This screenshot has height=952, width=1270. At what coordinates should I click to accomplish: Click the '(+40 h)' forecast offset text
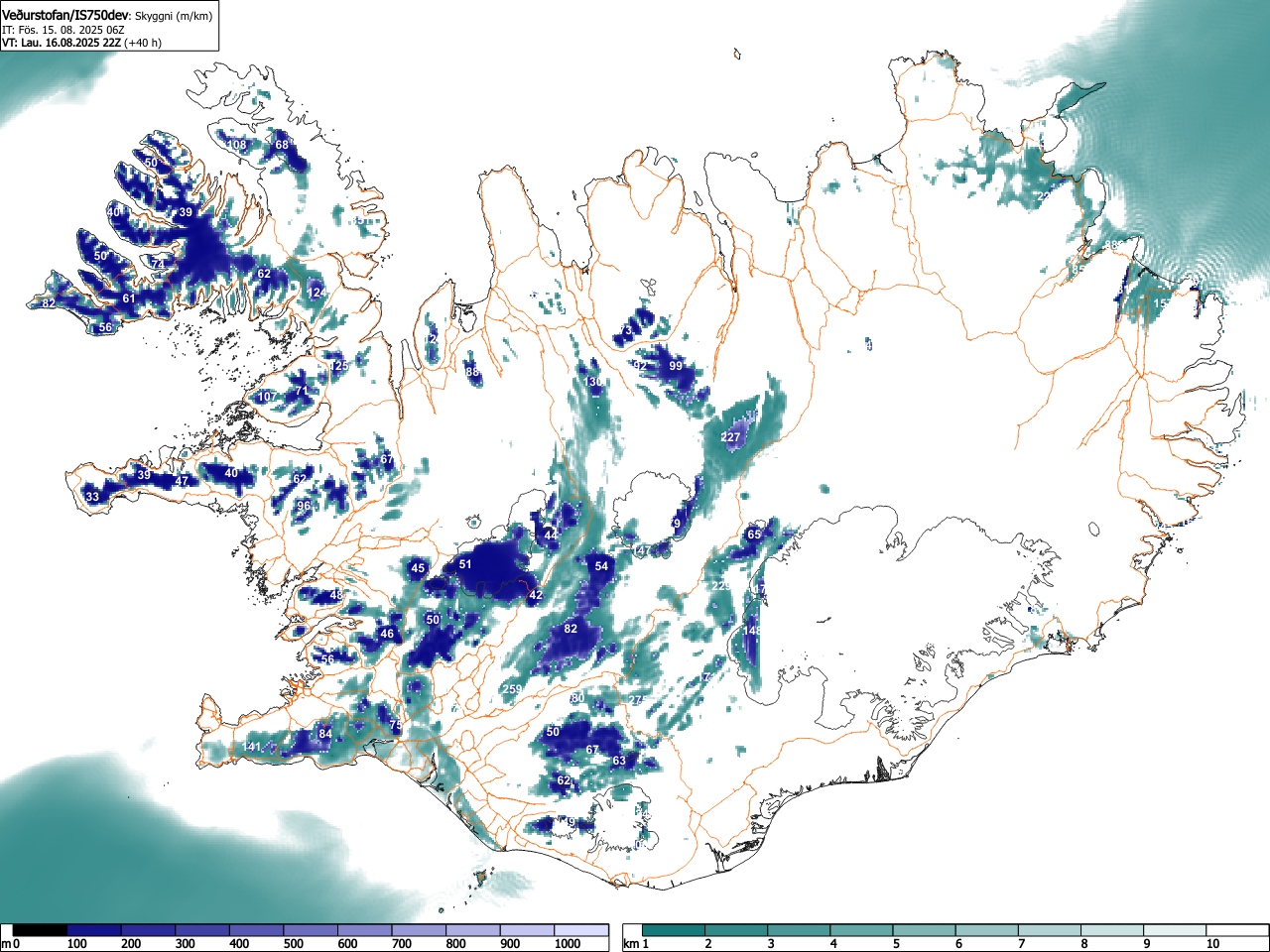click(x=143, y=43)
